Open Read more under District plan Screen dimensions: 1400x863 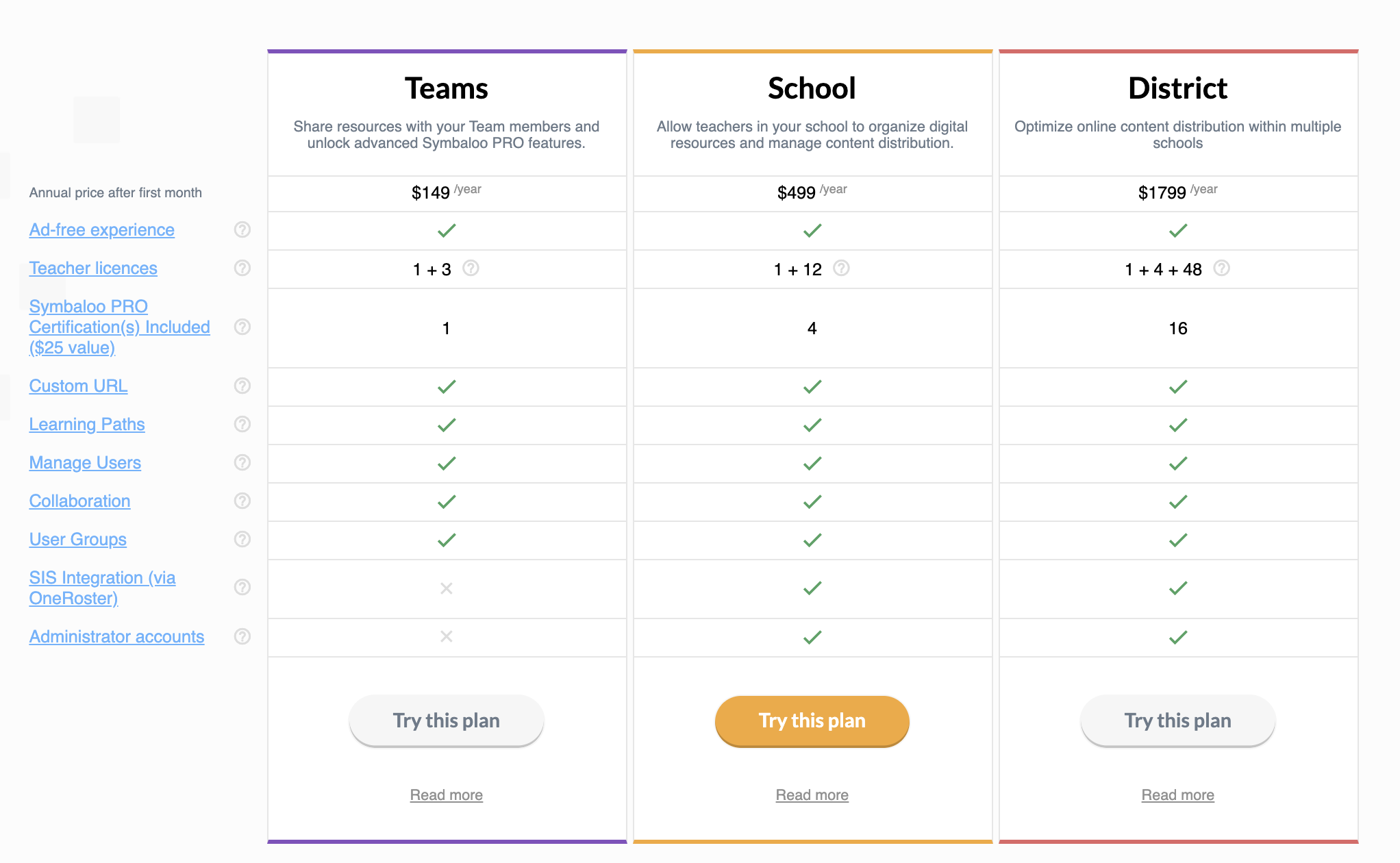point(1178,795)
